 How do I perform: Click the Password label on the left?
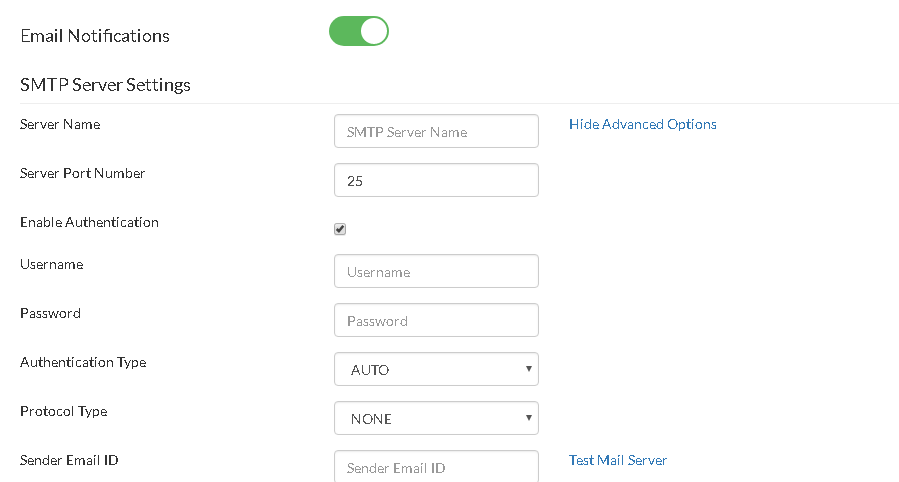(50, 314)
